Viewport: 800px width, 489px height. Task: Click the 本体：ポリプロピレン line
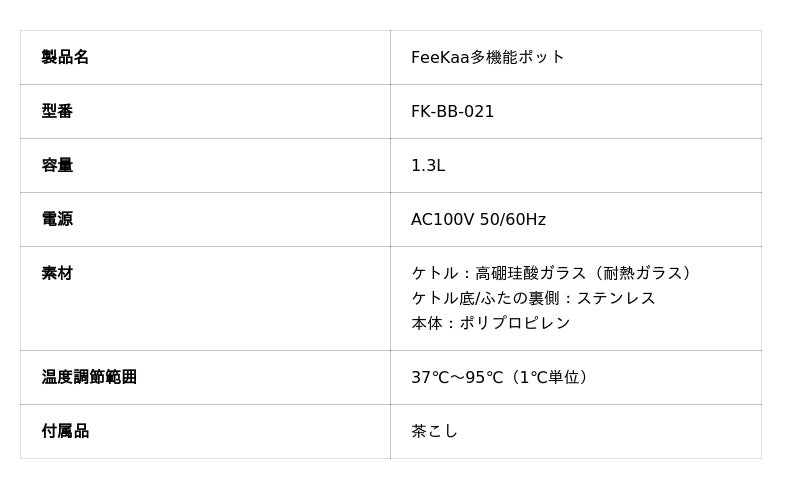click(490, 323)
